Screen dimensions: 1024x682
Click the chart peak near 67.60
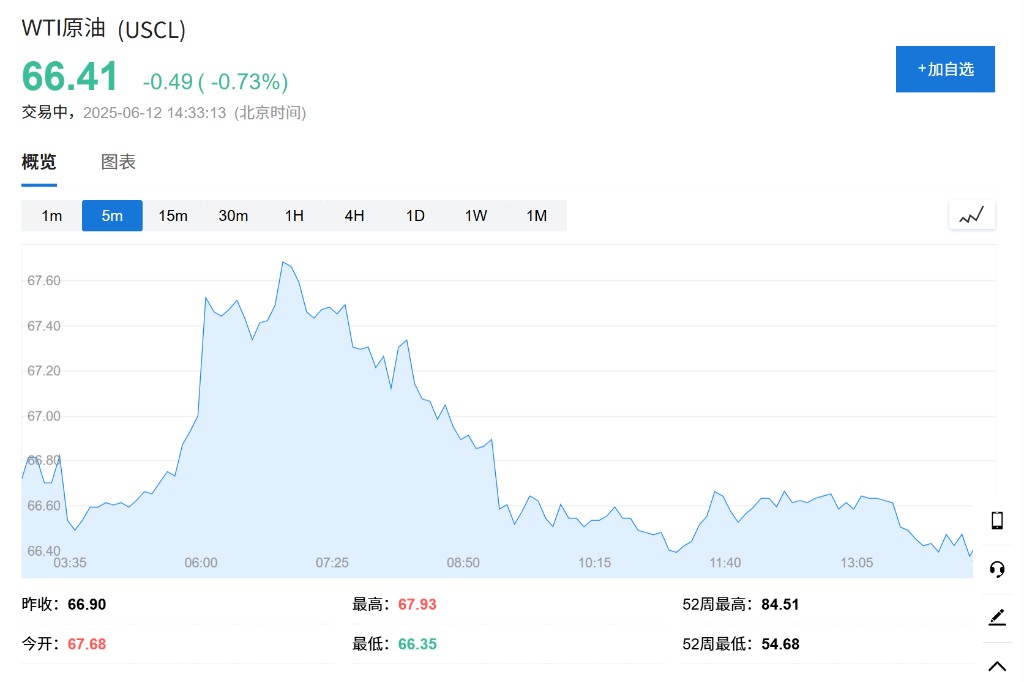point(283,262)
